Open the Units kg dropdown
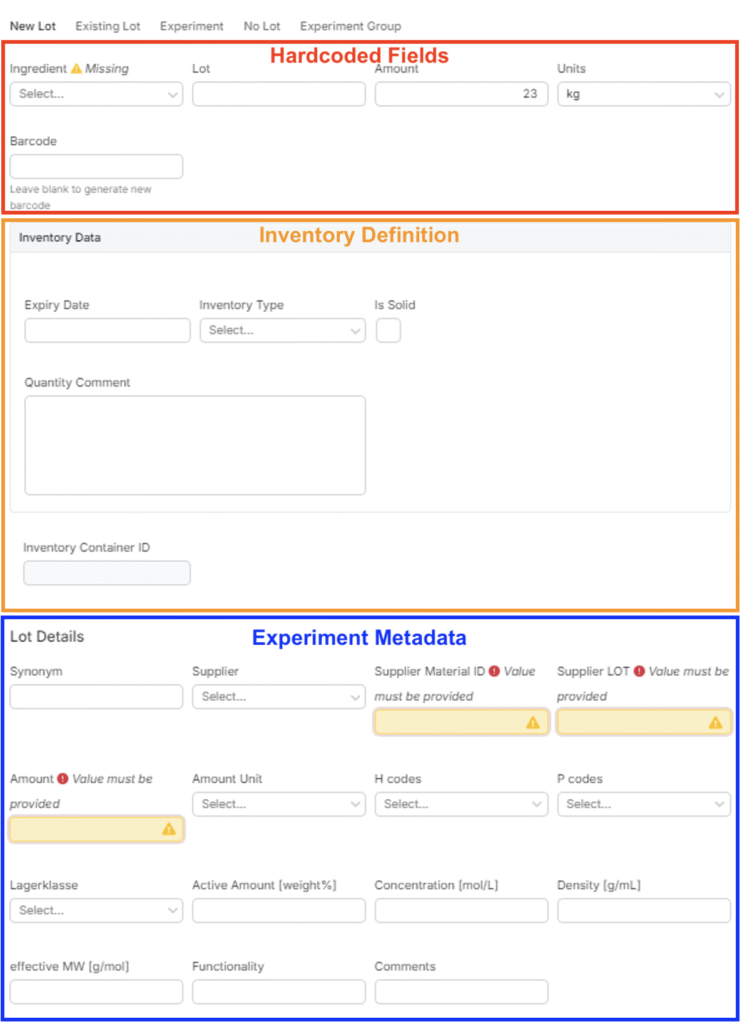The height and width of the screenshot is (1024, 742). click(643, 94)
